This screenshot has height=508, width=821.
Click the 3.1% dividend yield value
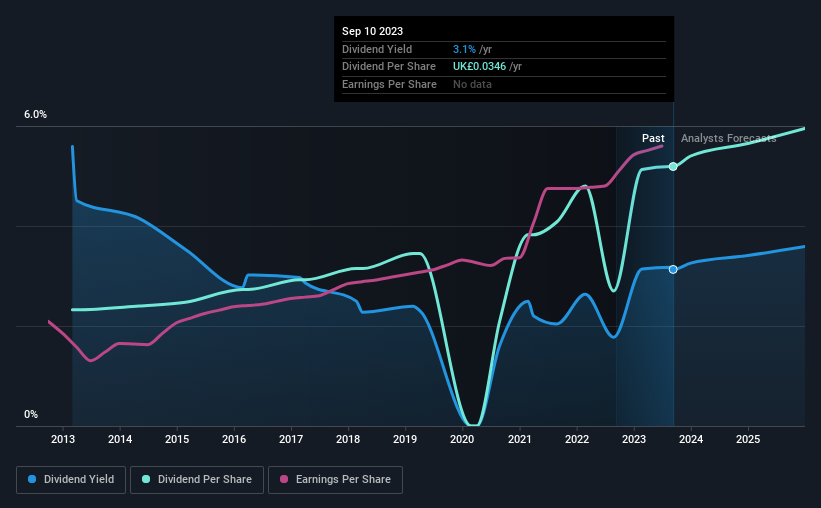click(x=464, y=49)
